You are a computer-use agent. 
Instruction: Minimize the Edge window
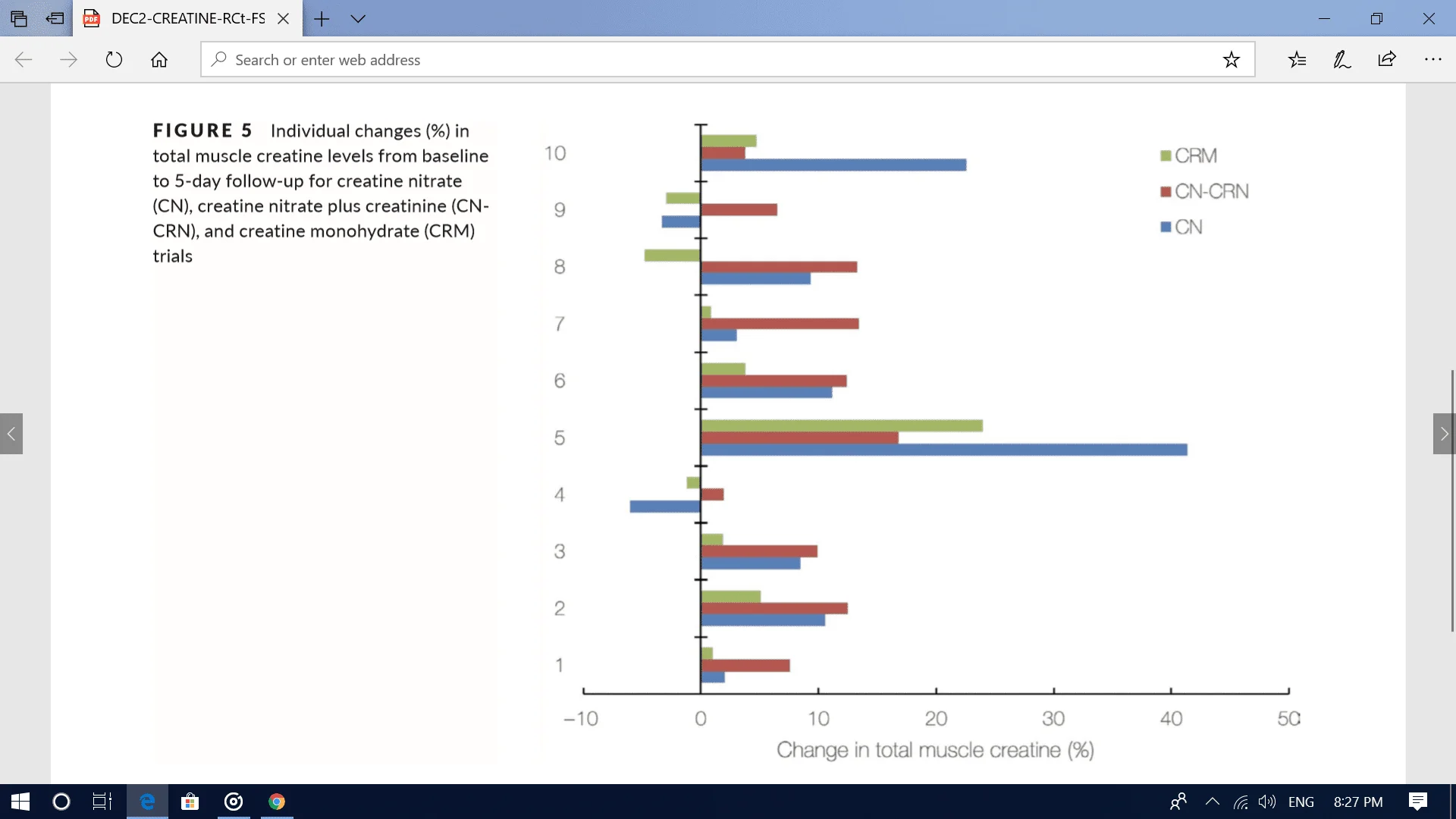click(1324, 18)
